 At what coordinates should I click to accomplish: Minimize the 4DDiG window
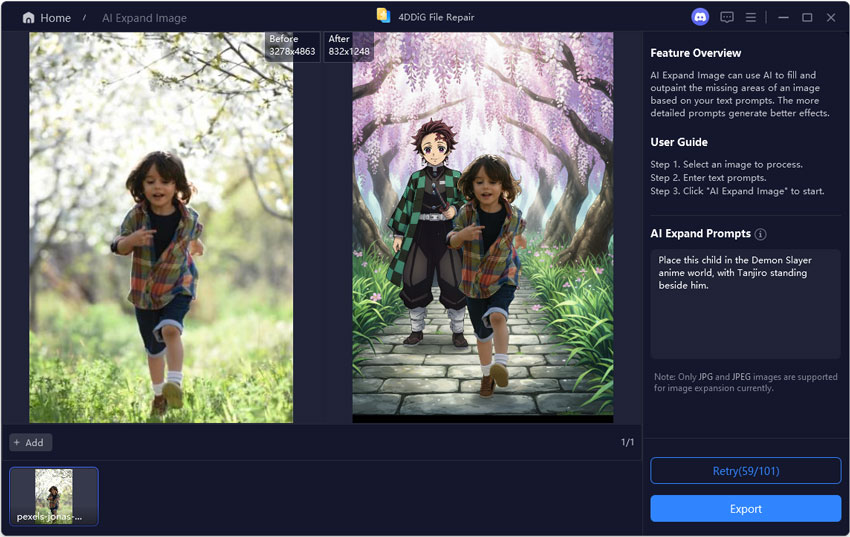781,17
